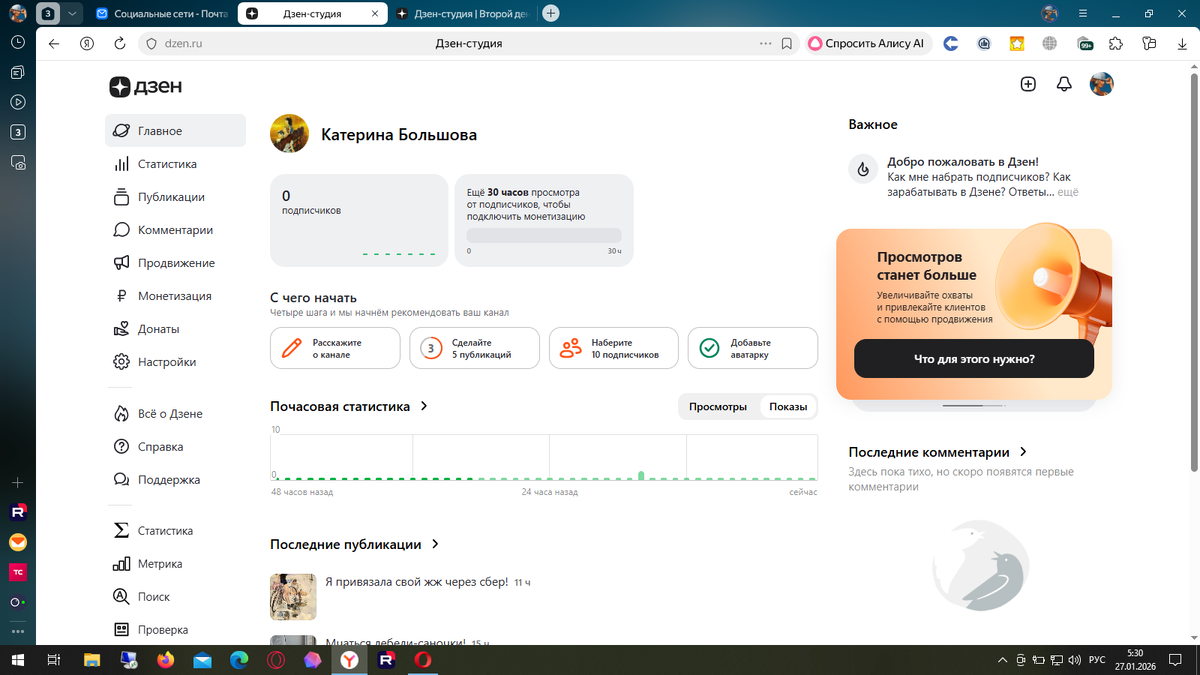This screenshot has width=1200, height=675.
Task: Open the Комментарии section
Action: pyautogui.click(x=175, y=230)
